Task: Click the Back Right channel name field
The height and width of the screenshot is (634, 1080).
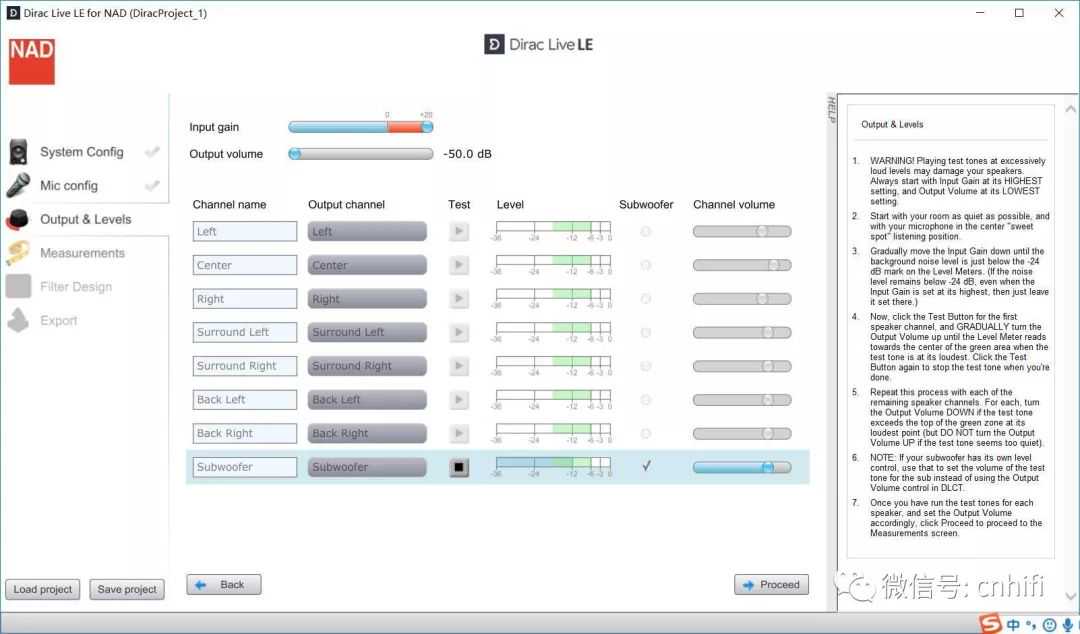Action: [x=245, y=433]
